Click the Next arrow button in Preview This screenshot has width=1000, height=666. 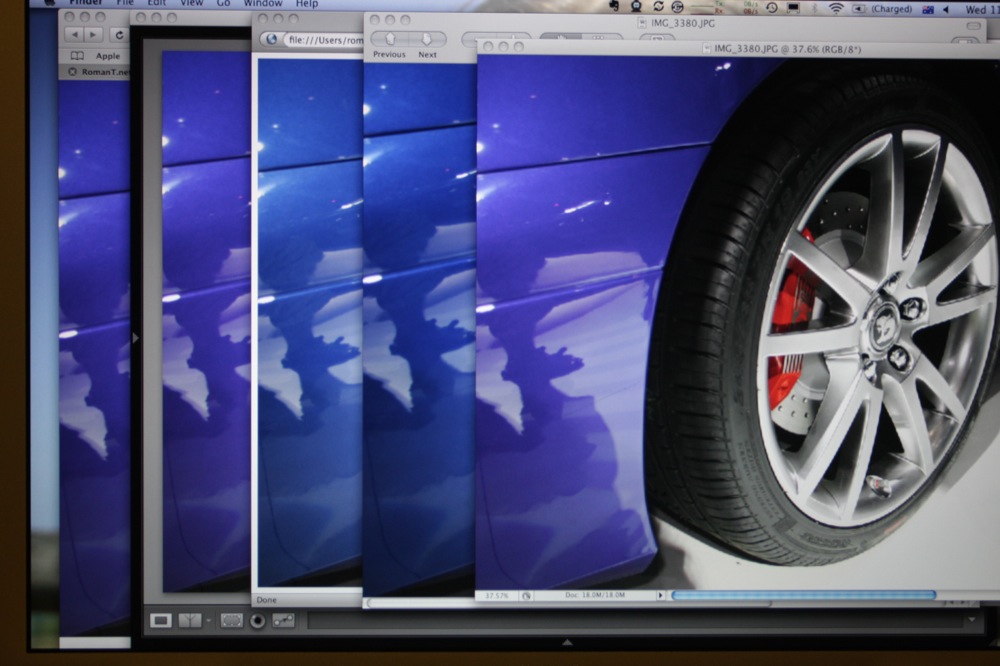tap(427, 39)
